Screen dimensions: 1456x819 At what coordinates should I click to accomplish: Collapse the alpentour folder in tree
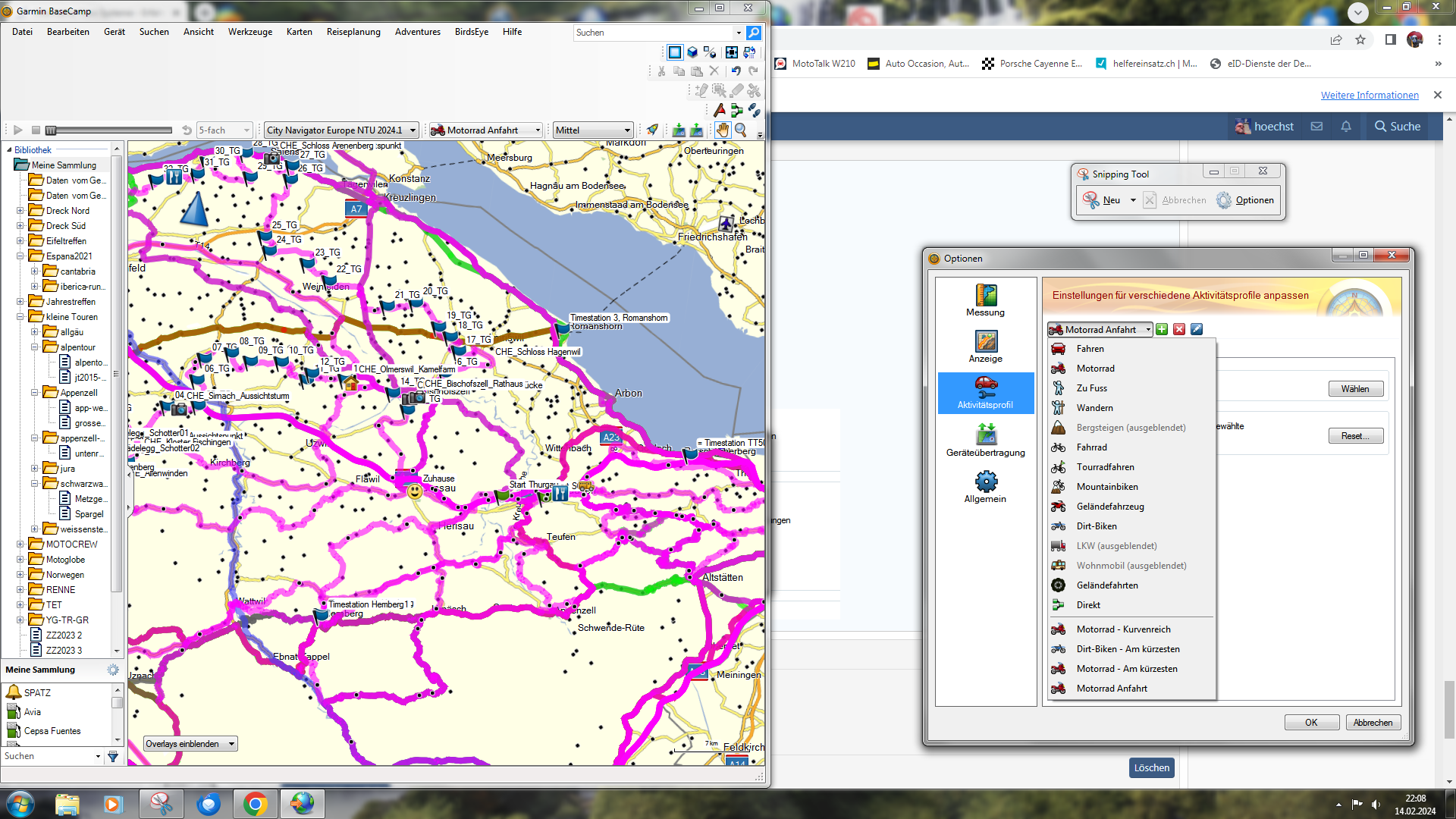tap(35, 347)
